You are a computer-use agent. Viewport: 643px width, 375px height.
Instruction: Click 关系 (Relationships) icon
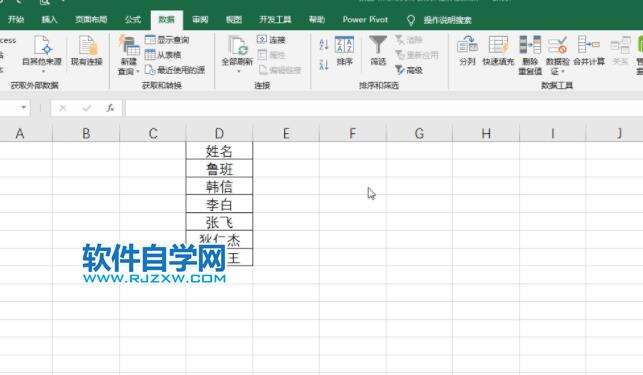pyautogui.click(x=620, y=45)
